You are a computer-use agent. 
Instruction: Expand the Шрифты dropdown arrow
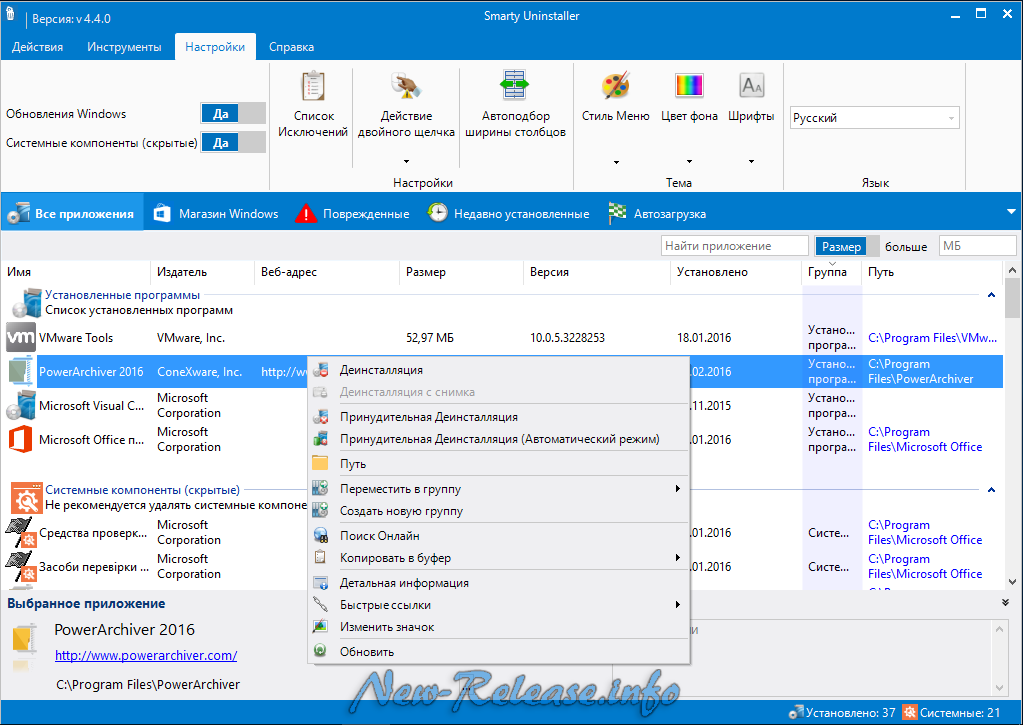(x=752, y=161)
